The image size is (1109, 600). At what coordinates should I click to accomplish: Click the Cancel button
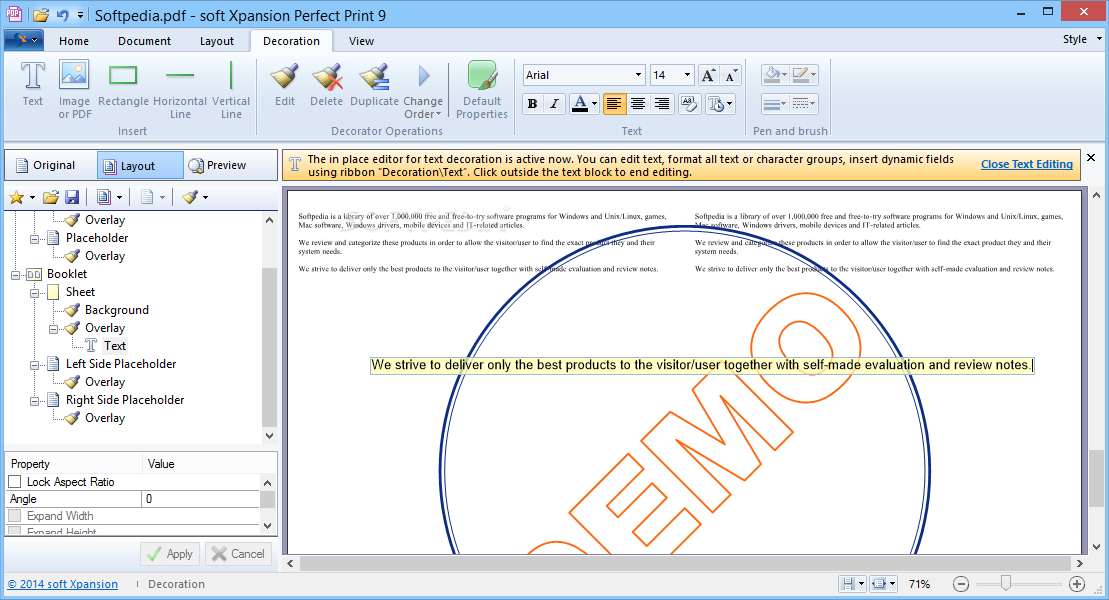tap(238, 554)
